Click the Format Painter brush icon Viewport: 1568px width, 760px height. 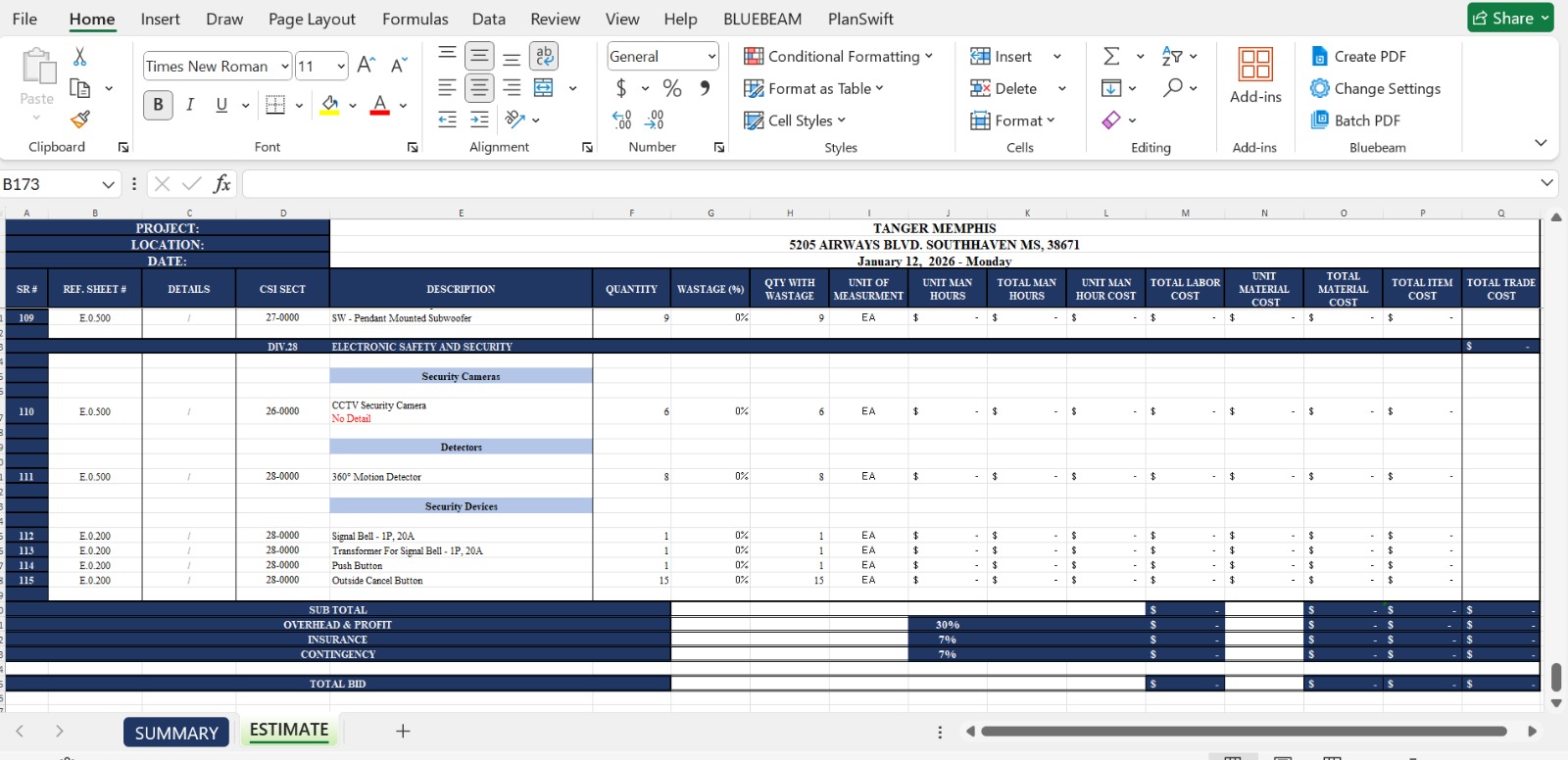[x=80, y=119]
